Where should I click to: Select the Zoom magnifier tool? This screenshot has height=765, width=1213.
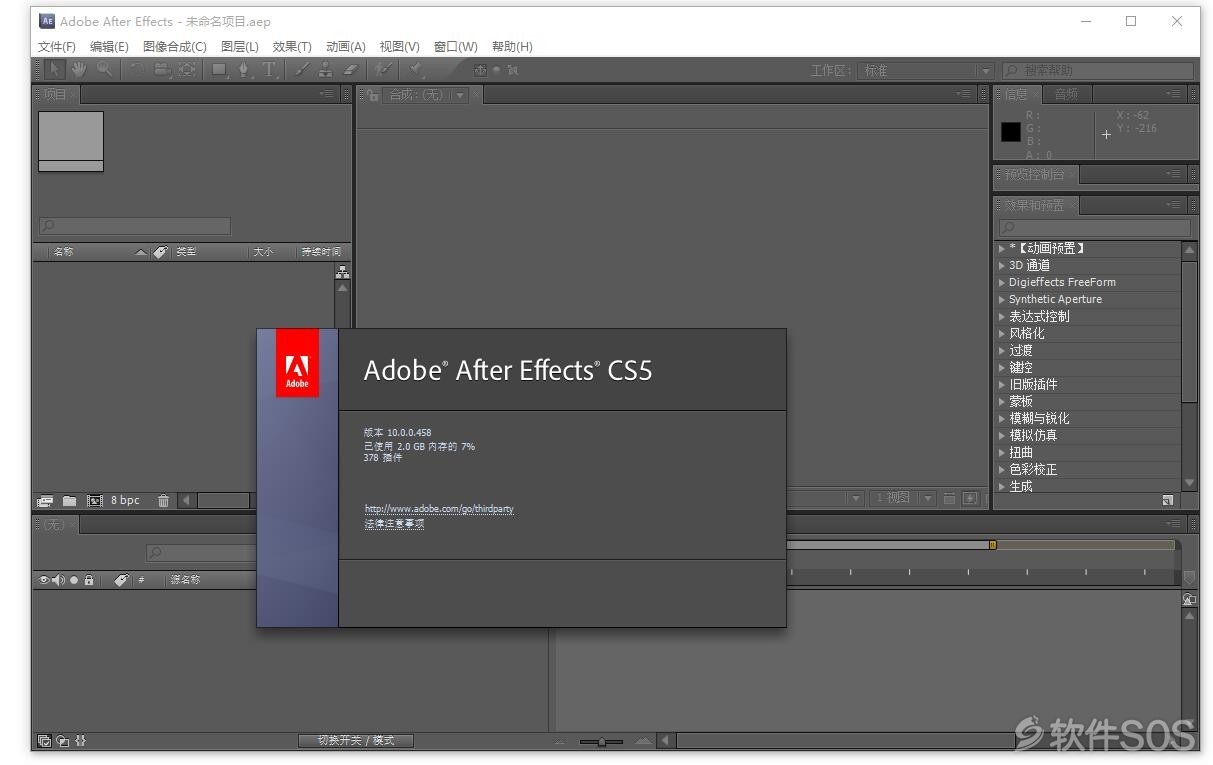104,70
